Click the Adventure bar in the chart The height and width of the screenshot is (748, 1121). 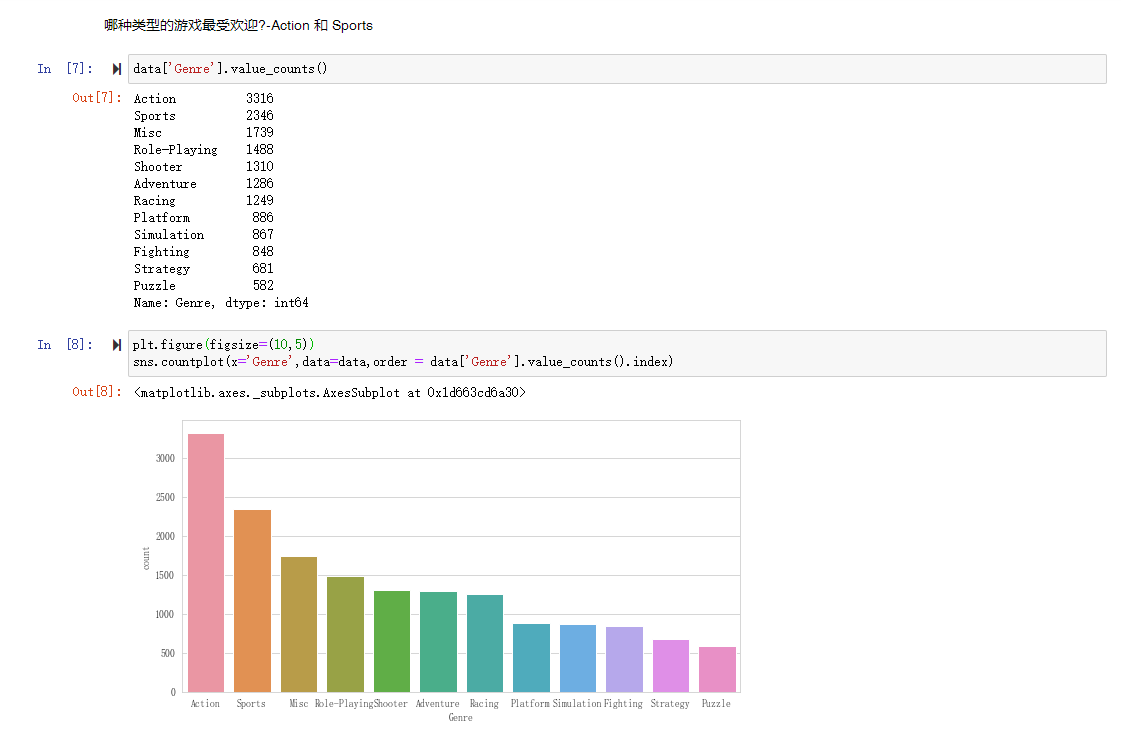point(438,642)
